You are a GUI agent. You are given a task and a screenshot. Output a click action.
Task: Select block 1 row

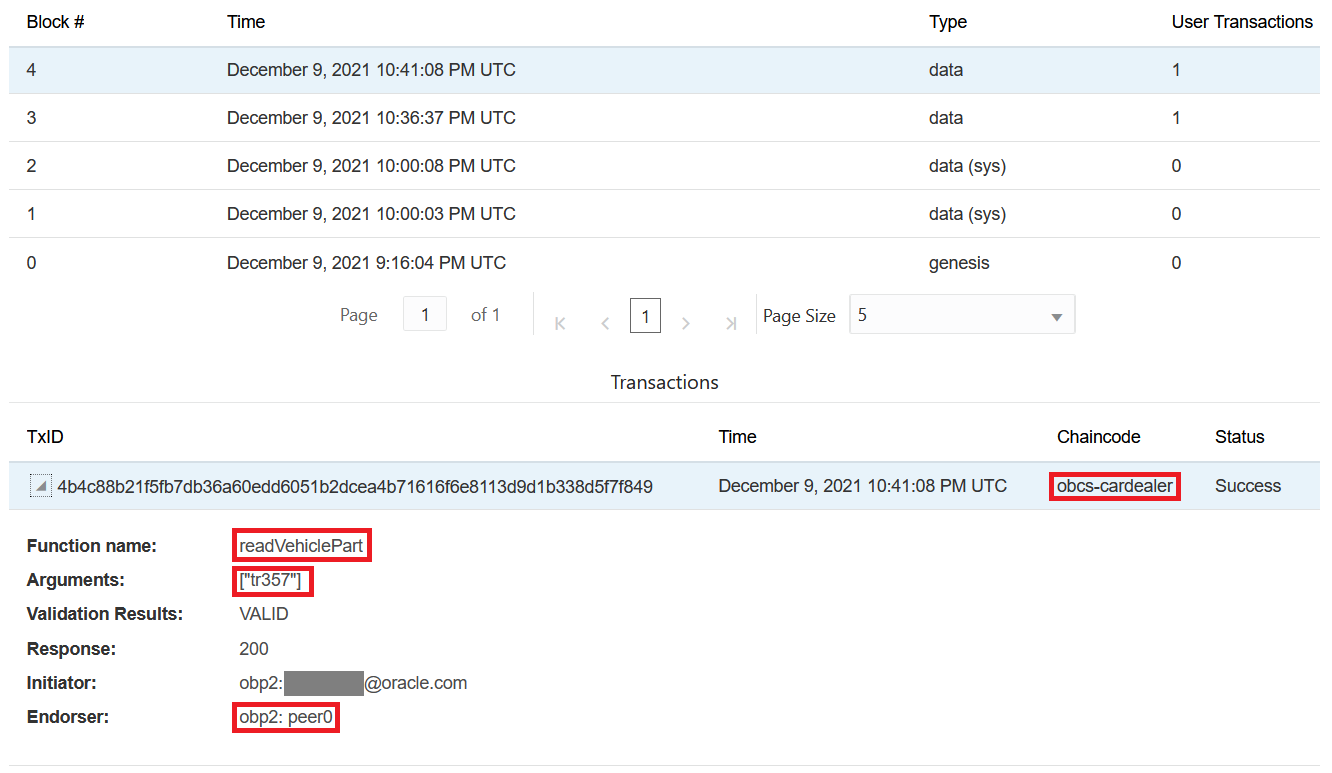tap(664, 214)
